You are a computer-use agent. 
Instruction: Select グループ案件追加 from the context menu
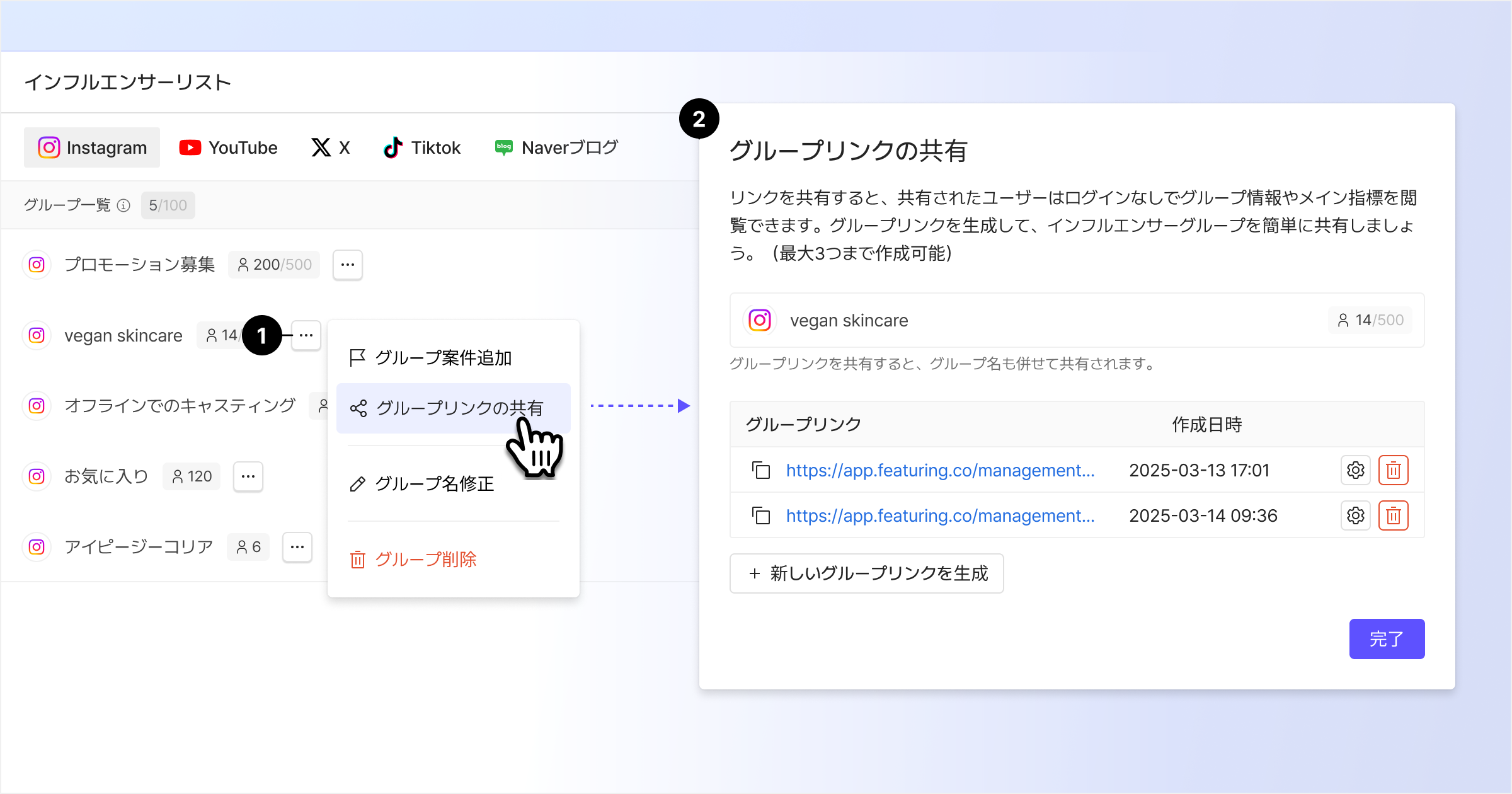(x=443, y=358)
